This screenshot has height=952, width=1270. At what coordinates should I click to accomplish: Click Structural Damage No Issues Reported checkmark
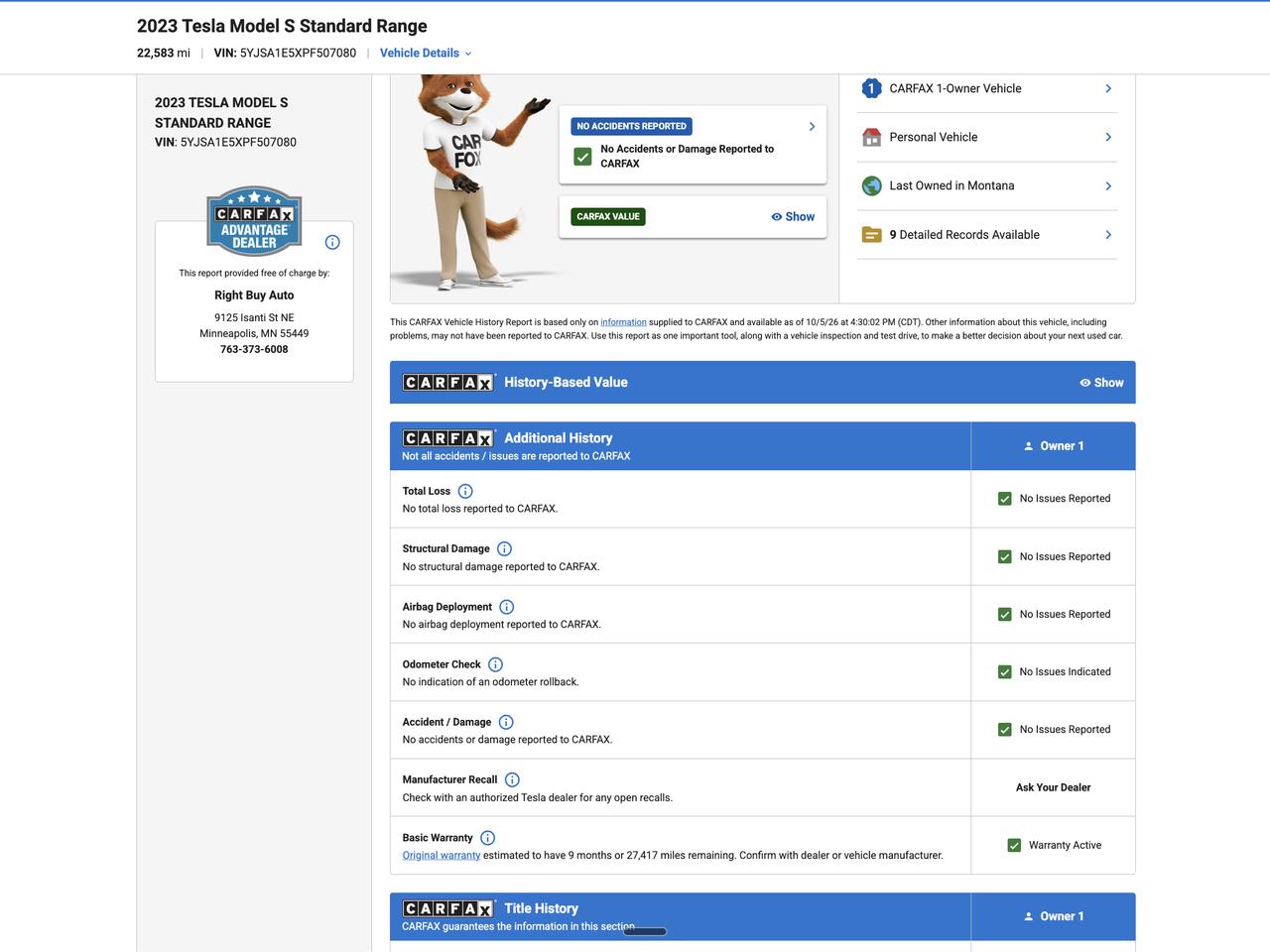pyautogui.click(x=1005, y=556)
